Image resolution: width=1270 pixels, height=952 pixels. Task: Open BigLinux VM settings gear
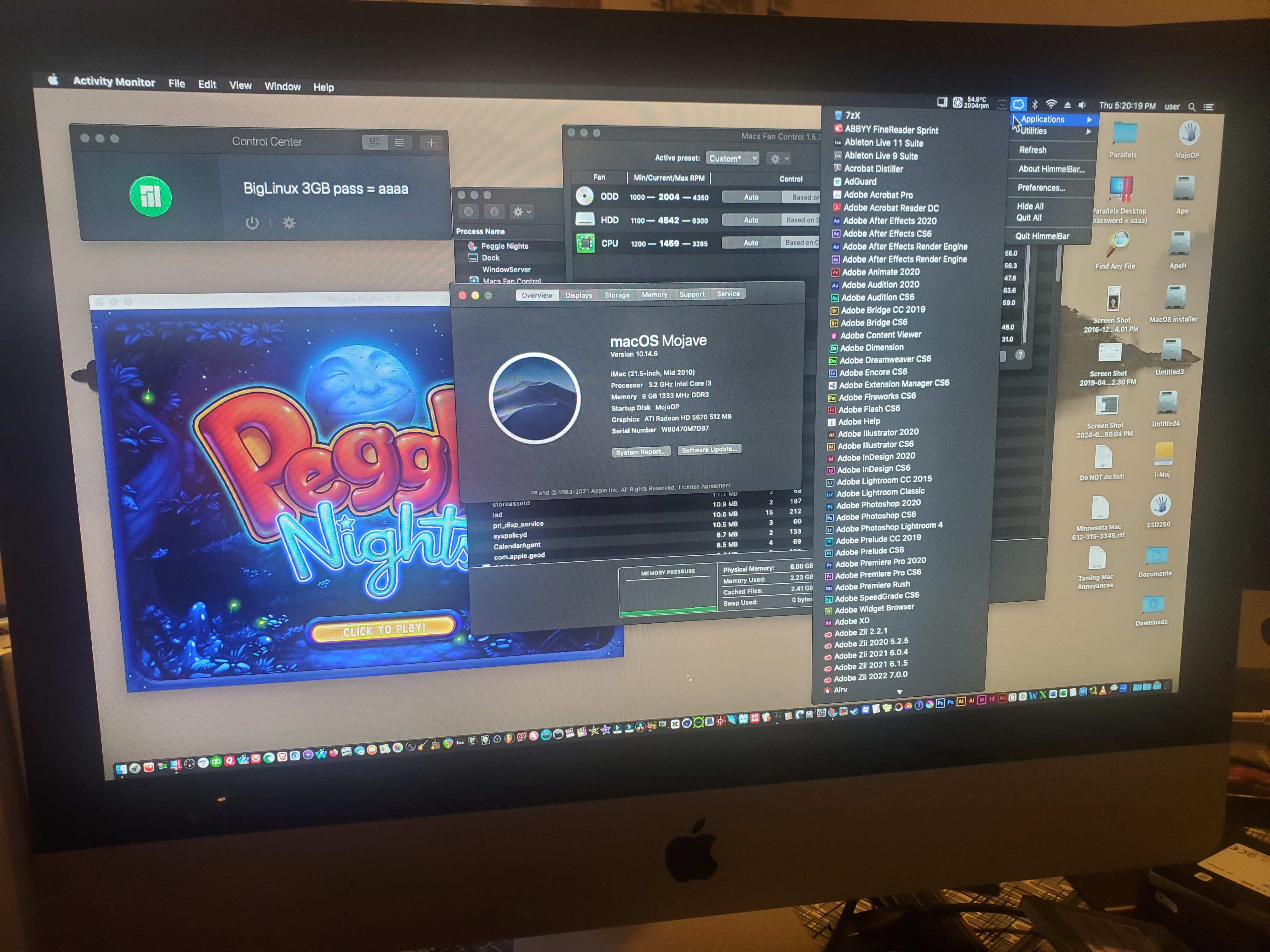[x=289, y=223]
